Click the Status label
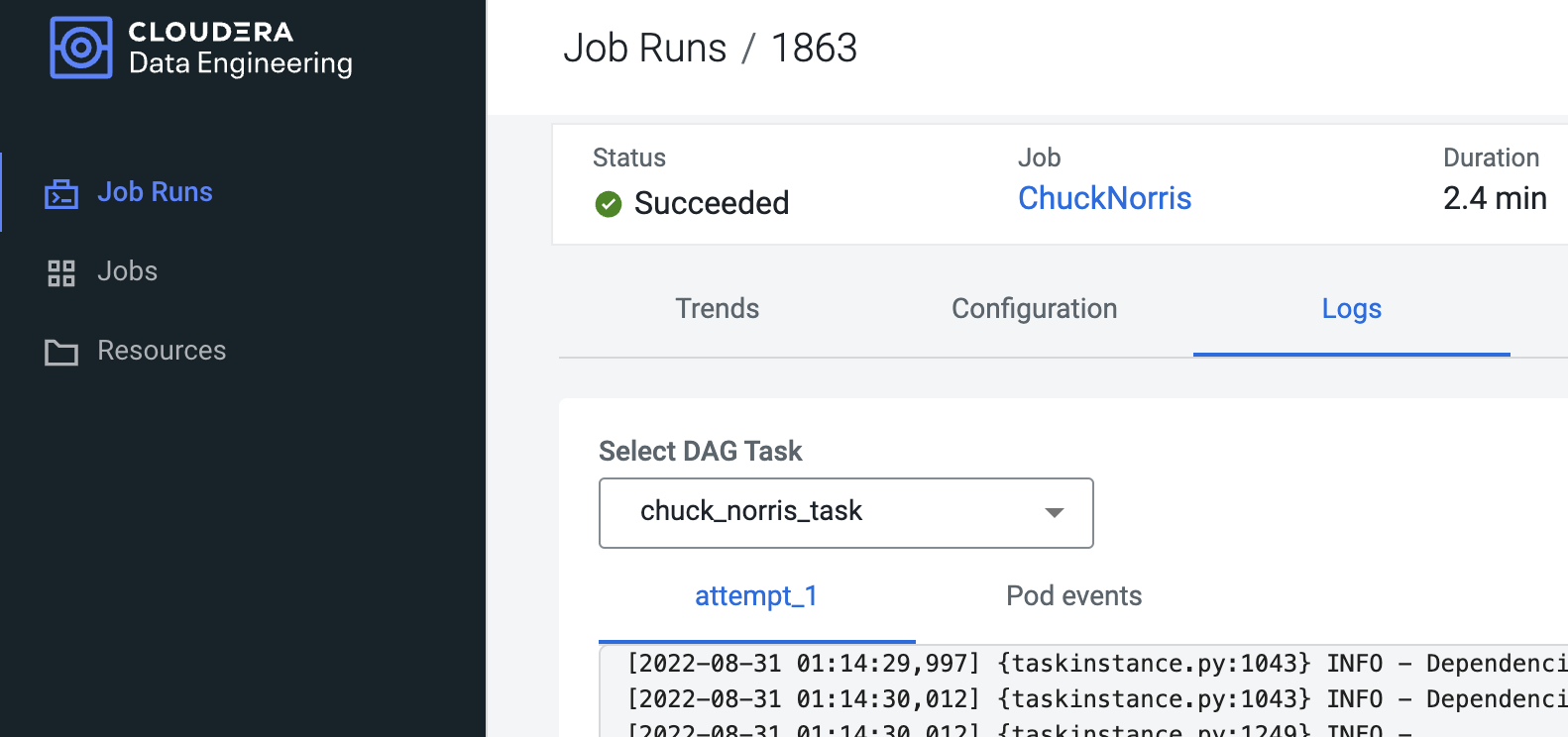 (629, 158)
